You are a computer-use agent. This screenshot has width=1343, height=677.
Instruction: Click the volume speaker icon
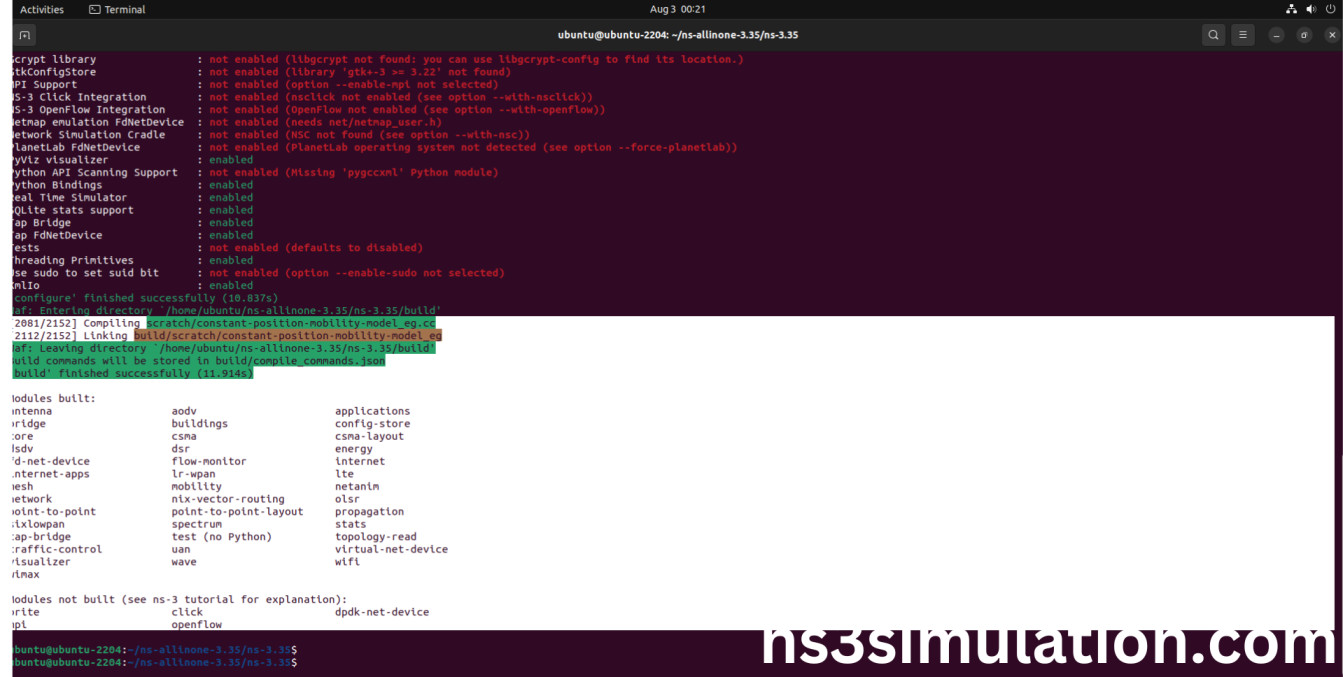[1310, 9]
